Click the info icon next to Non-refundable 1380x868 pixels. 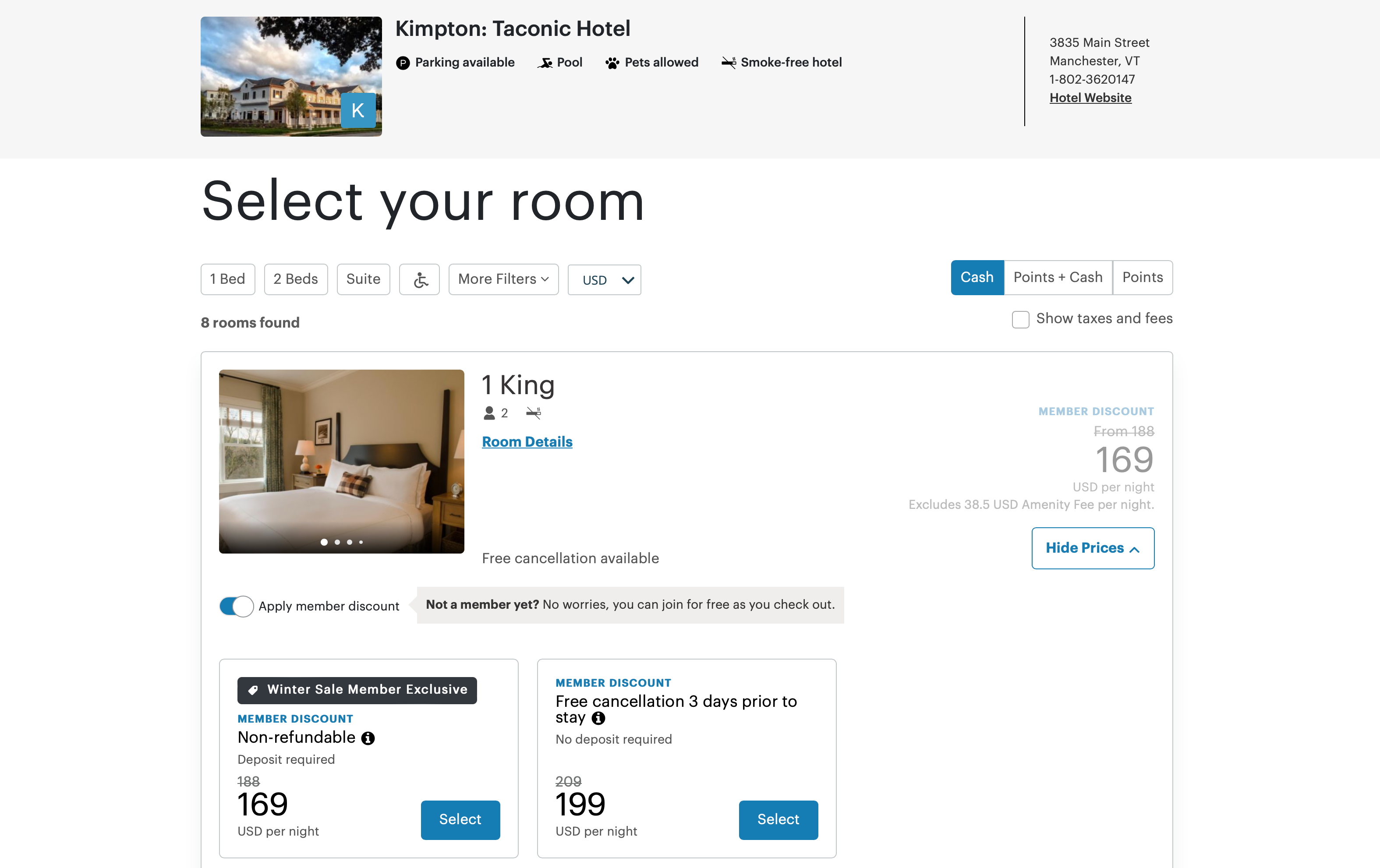tap(368, 738)
